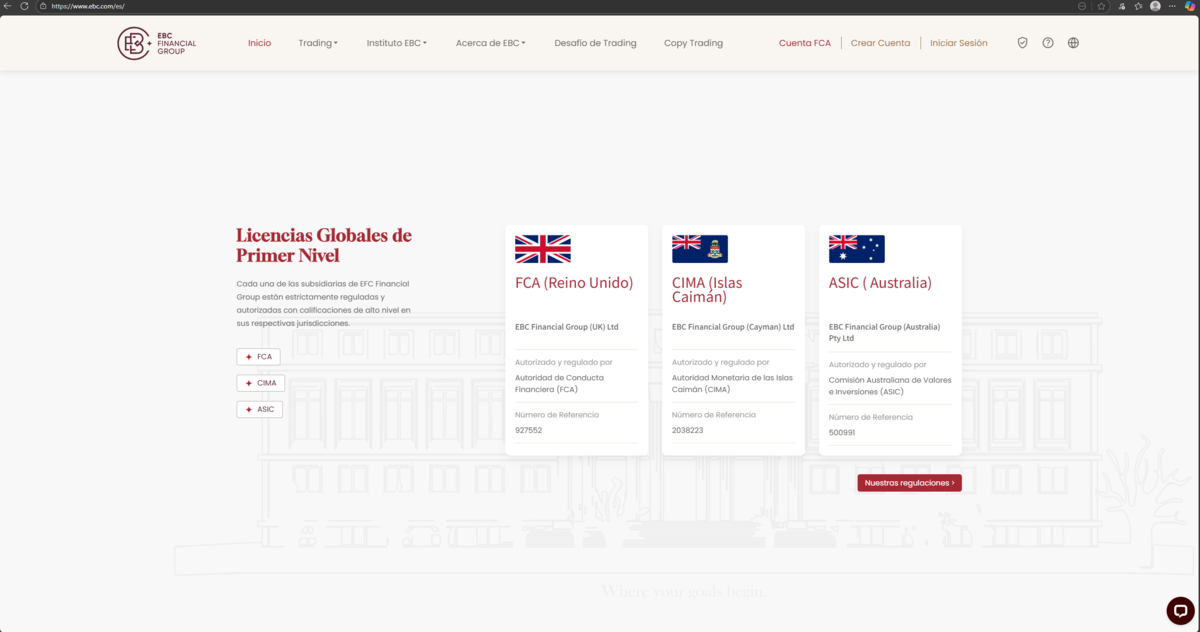This screenshot has height=632, width=1200.
Task: Select the FCA license tag button
Action: pyautogui.click(x=258, y=357)
